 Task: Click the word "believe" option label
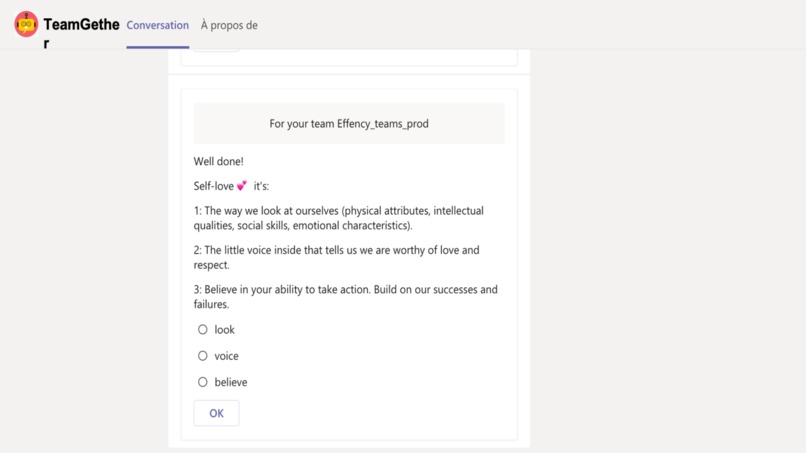231,382
